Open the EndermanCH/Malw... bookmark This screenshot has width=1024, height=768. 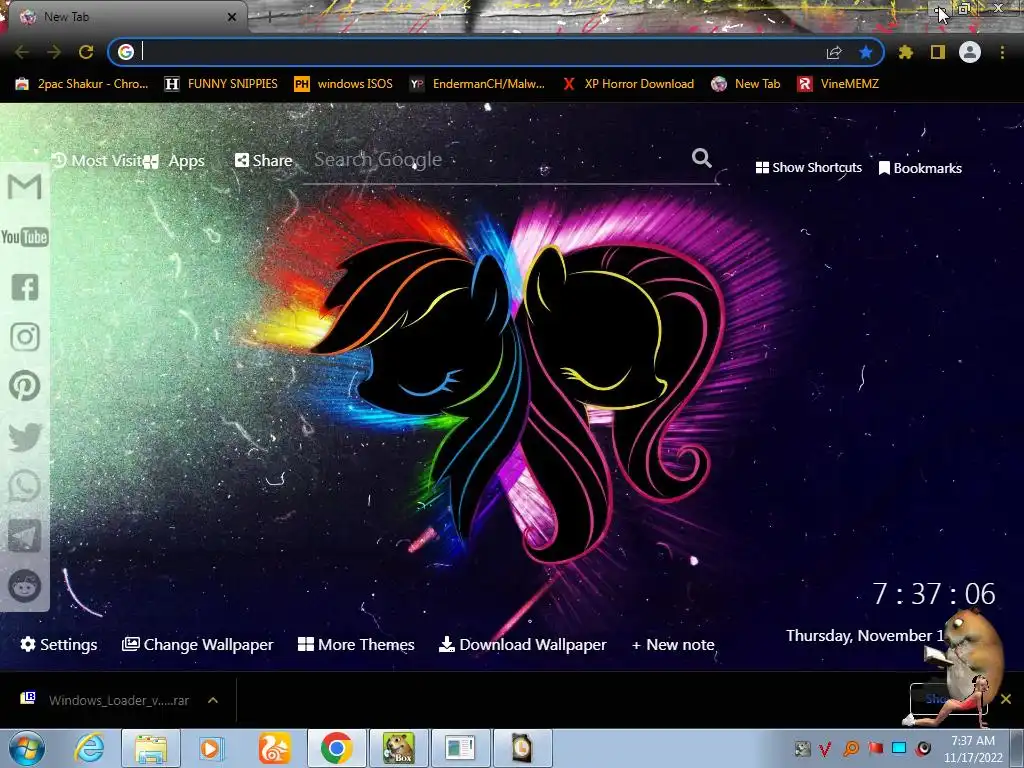pyautogui.click(x=477, y=84)
